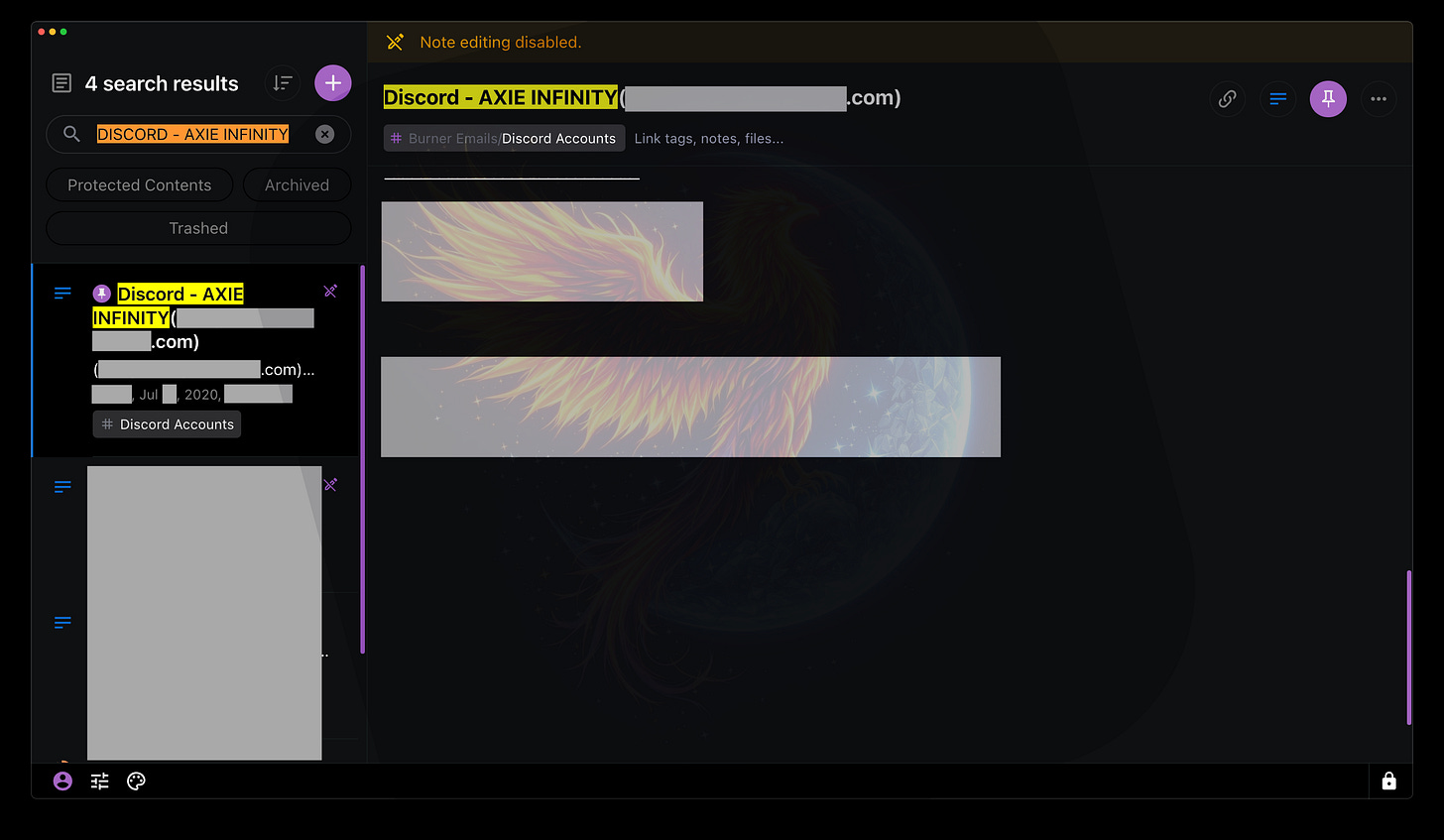Click the note type icon of first result
This screenshot has width=1444, height=840.
(62, 293)
